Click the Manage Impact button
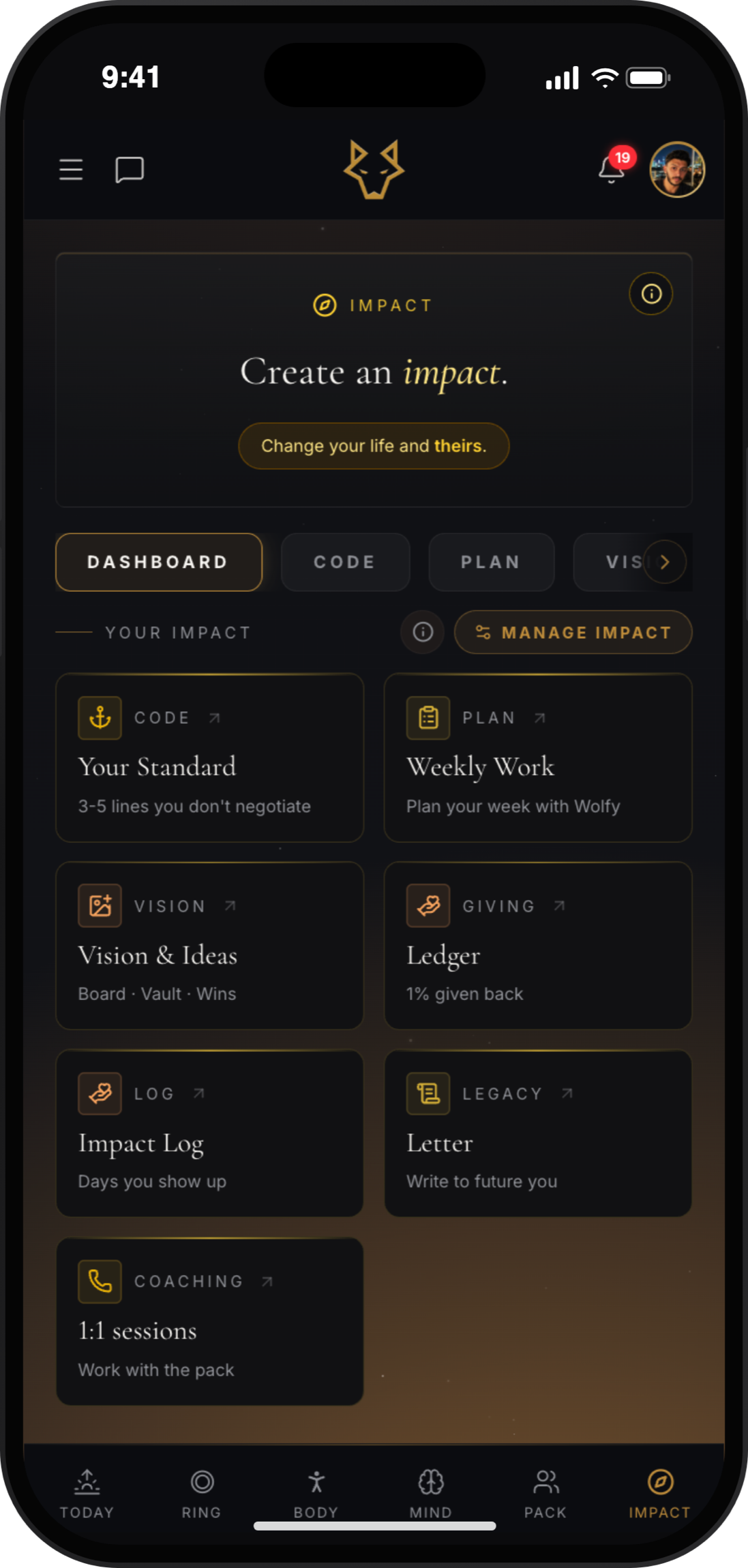 click(573, 632)
